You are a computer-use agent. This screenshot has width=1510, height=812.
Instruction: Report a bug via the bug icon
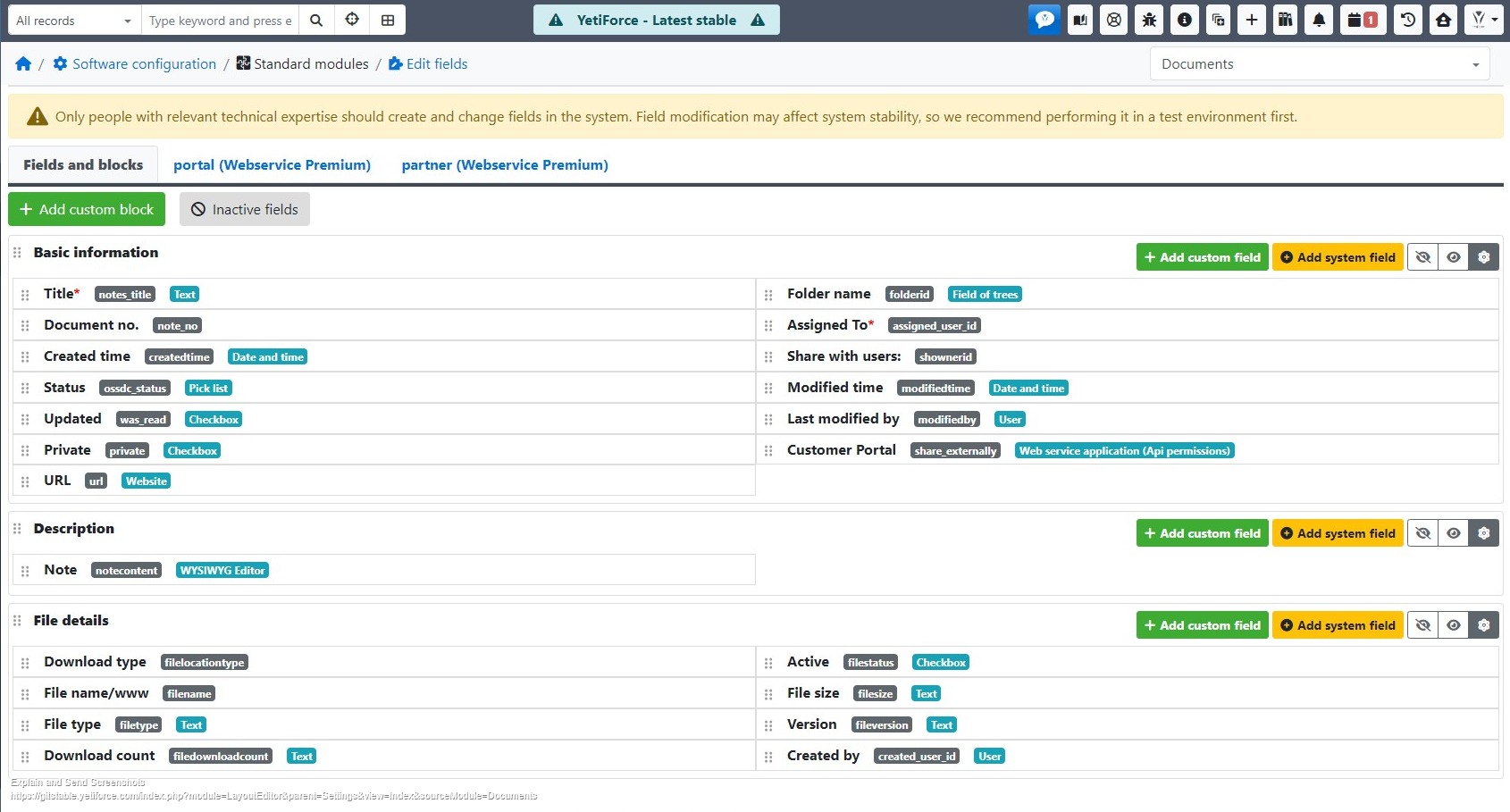[x=1149, y=19]
